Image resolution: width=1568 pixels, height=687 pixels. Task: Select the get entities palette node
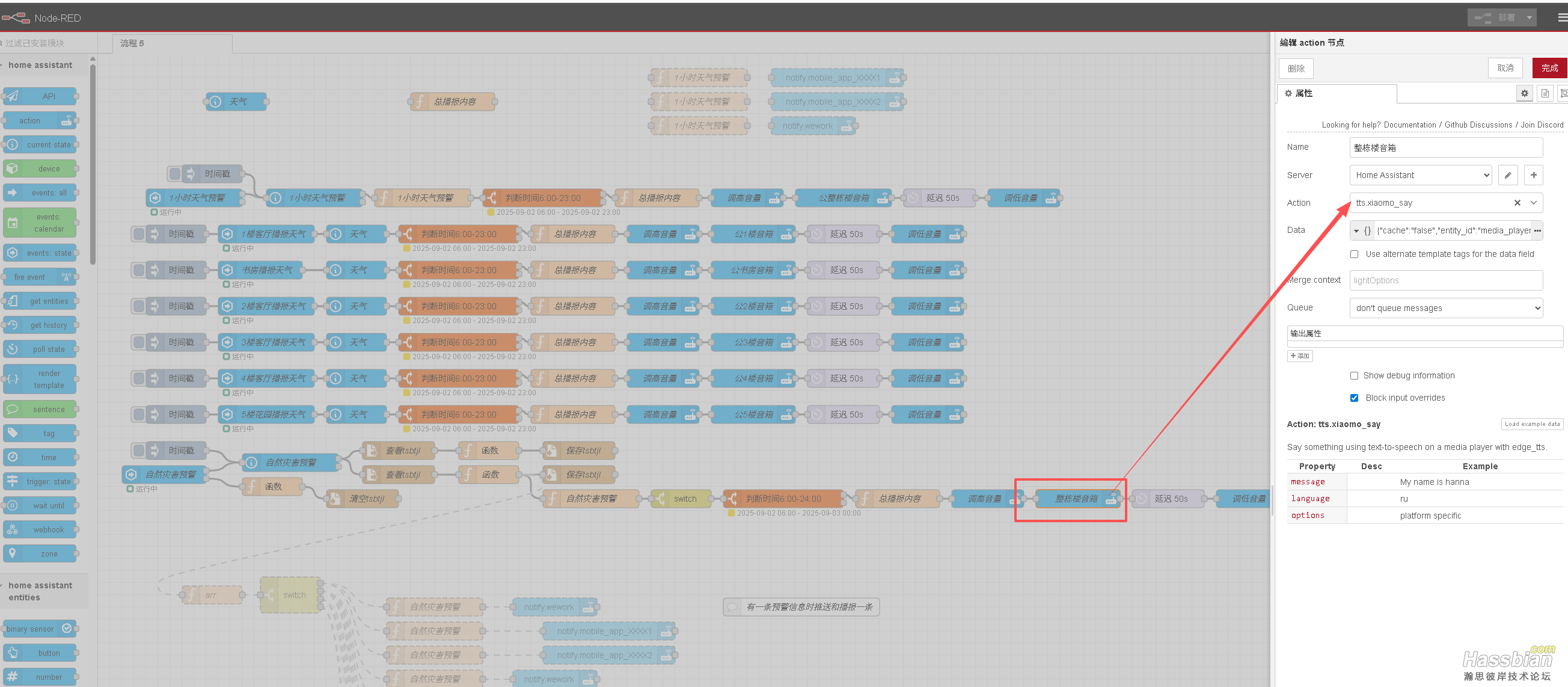point(40,301)
